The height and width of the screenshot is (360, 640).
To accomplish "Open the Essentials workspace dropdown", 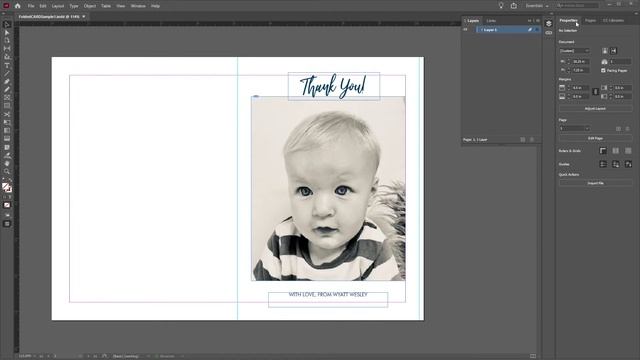I will click(537, 6).
